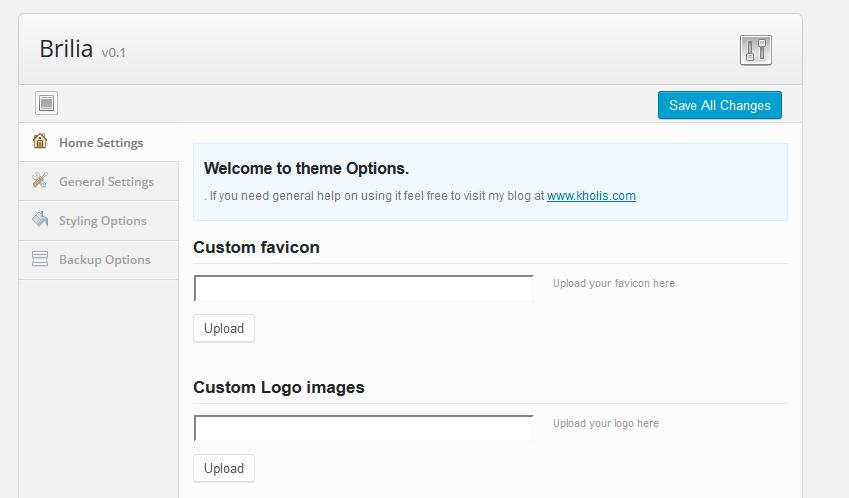Click the icon beside Backup Options
The width and height of the screenshot is (849, 498).
[40, 259]
